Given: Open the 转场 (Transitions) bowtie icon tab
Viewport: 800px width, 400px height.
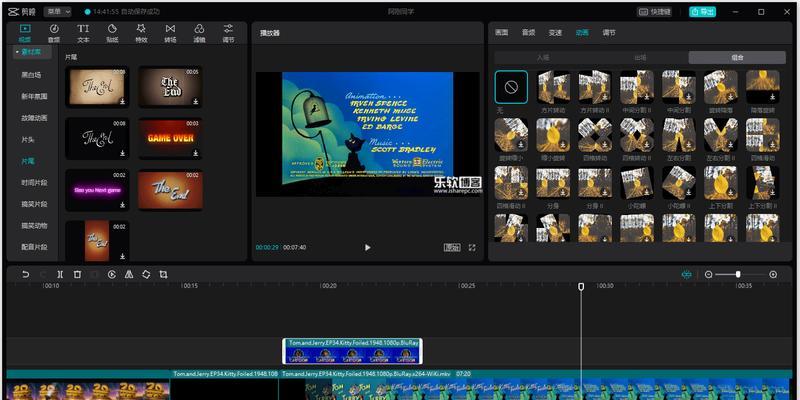Looking at the screenshot, I should pyautogui.click(x=170, y=33).
